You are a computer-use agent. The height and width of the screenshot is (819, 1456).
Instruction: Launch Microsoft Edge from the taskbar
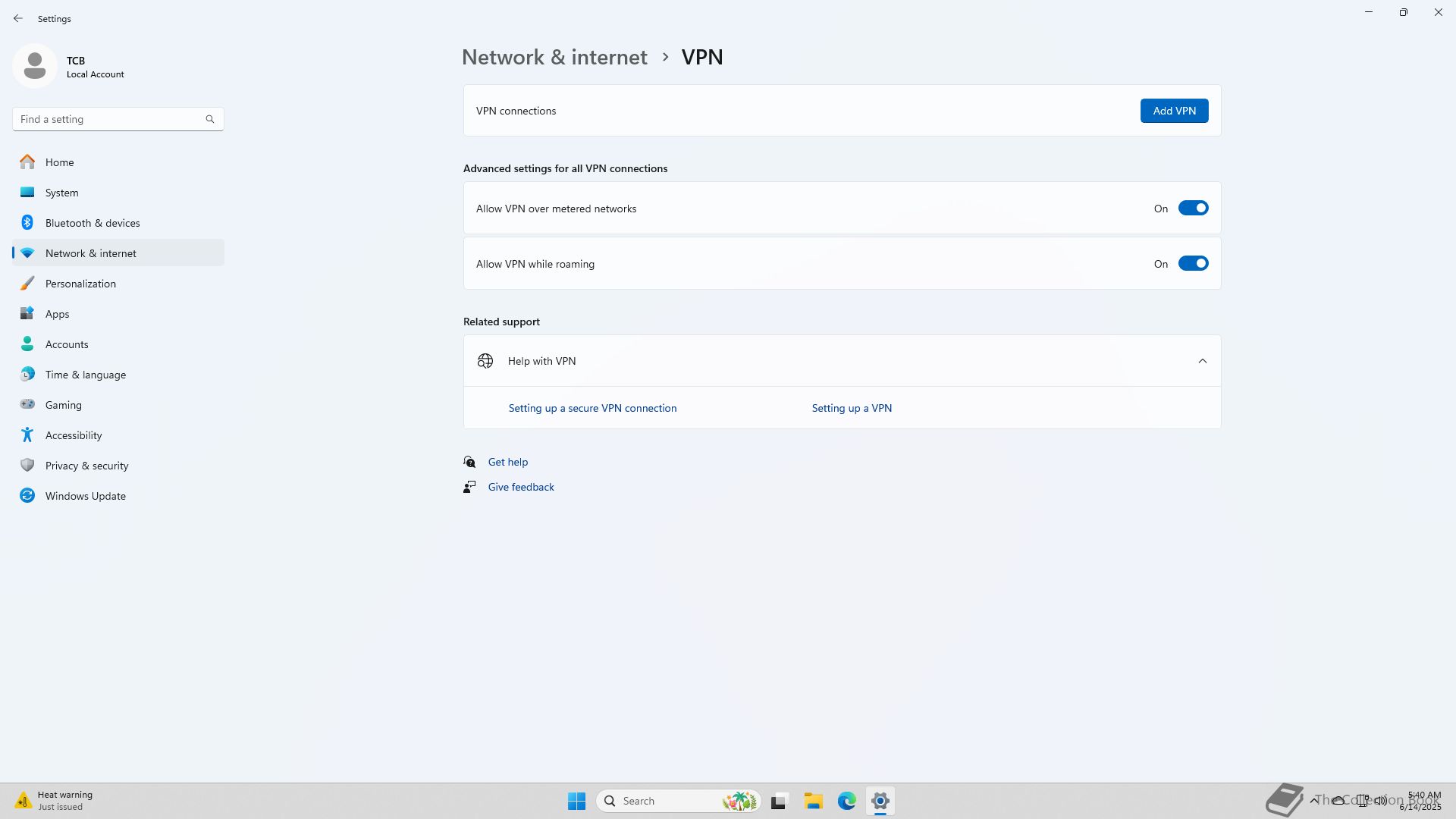[x=847, y=801]
